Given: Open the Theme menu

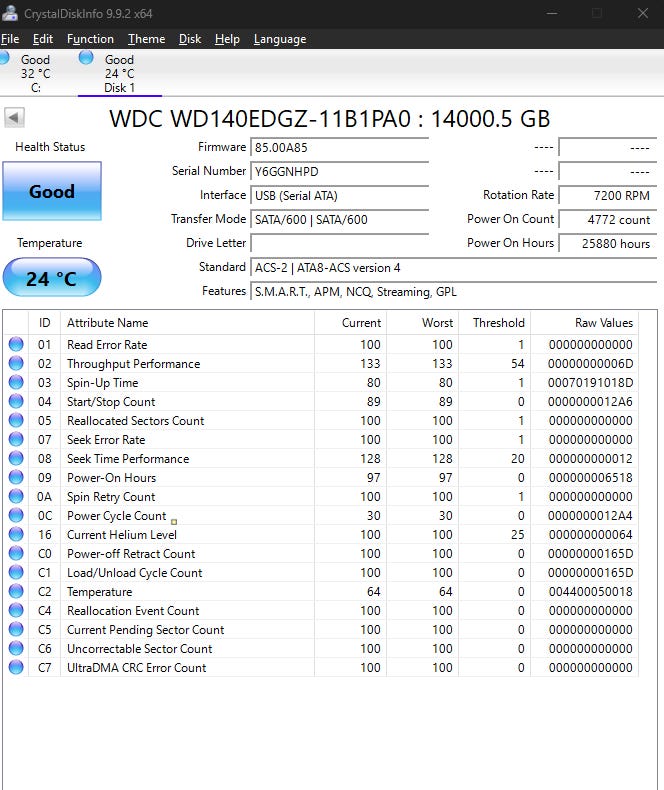Looking at the screenshot, I should tap(147, 39).
